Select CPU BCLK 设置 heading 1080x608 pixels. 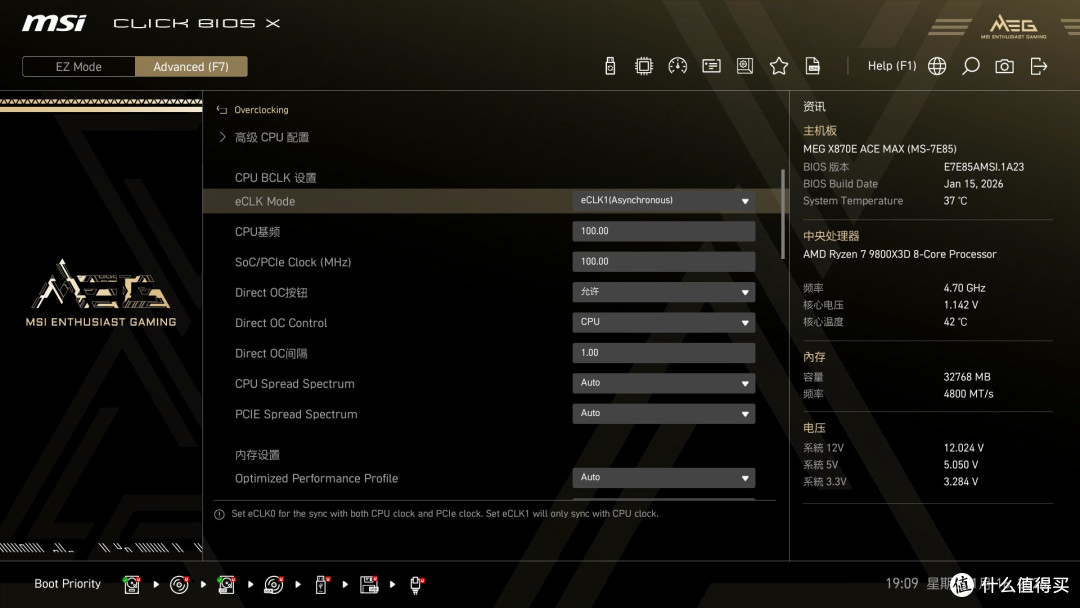click(276, 178)
